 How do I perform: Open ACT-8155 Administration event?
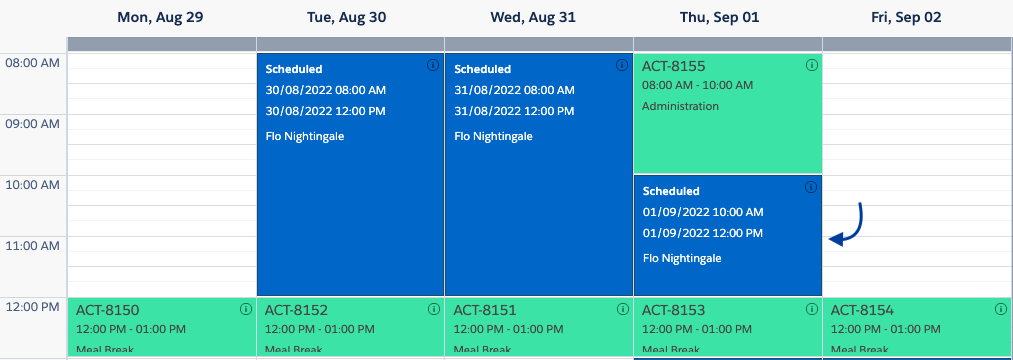727,113
